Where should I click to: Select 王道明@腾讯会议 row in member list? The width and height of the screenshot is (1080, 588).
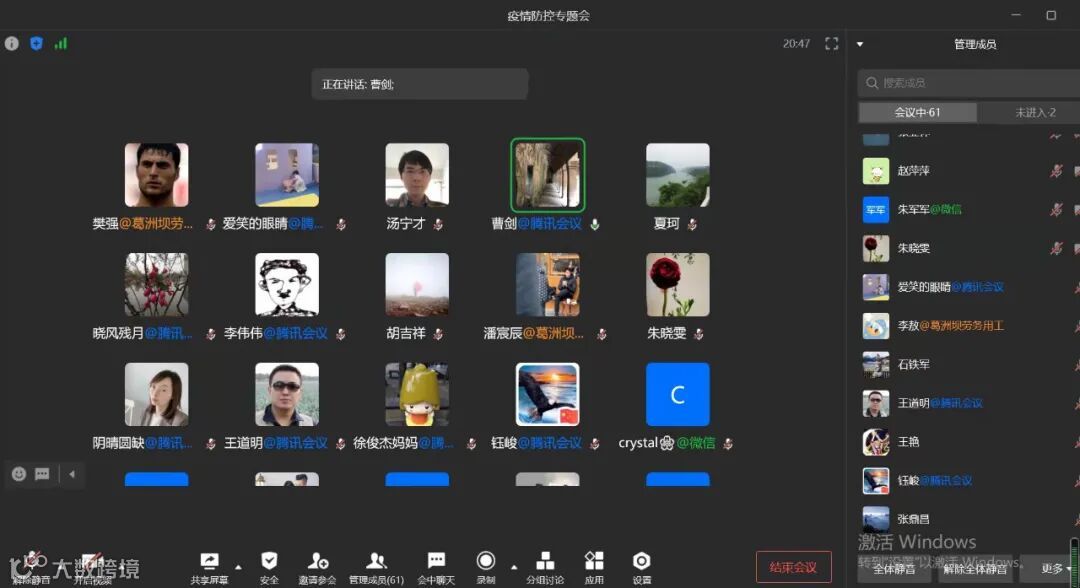(968, 403)
